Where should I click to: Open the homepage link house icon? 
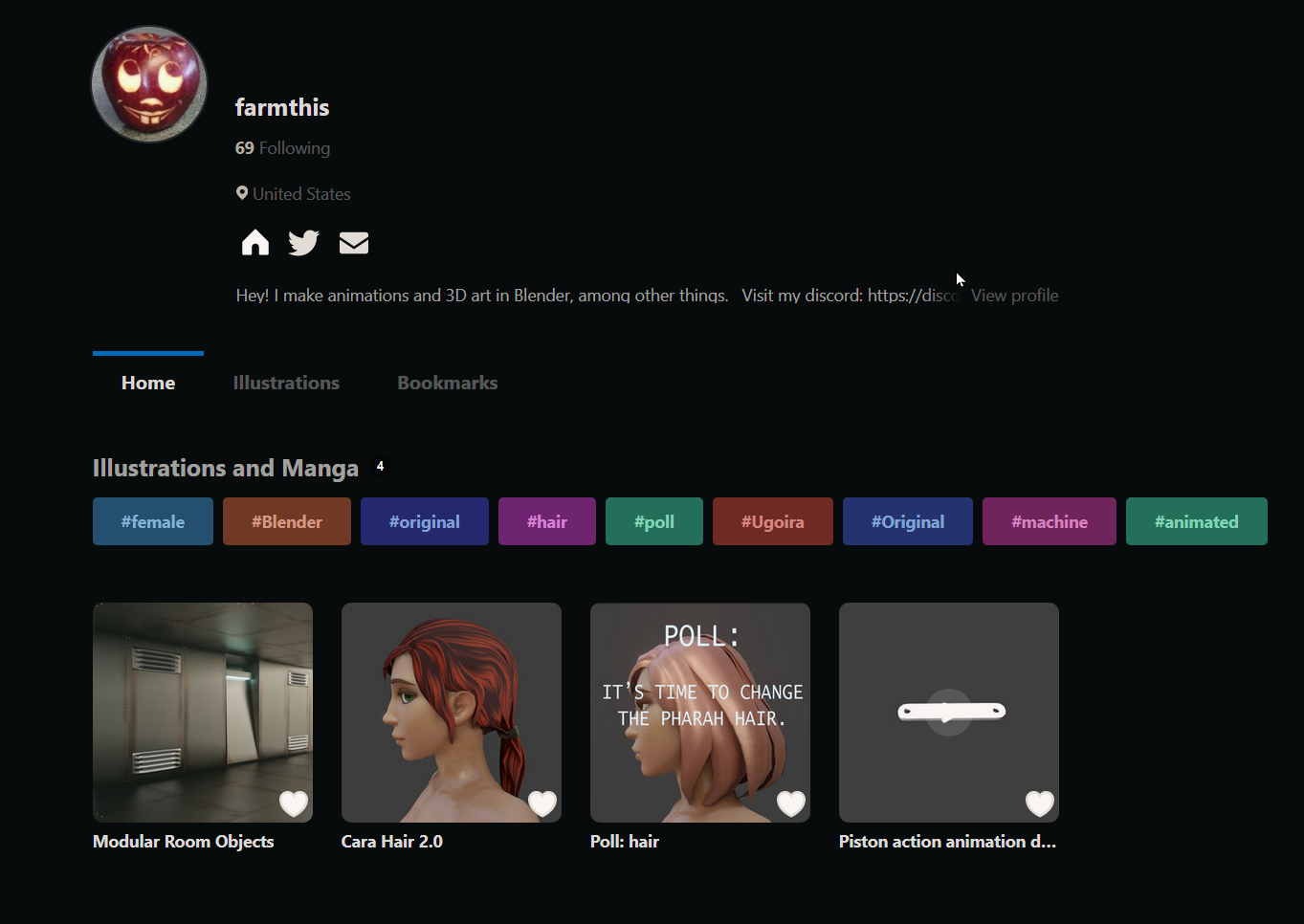pos(254,243)
